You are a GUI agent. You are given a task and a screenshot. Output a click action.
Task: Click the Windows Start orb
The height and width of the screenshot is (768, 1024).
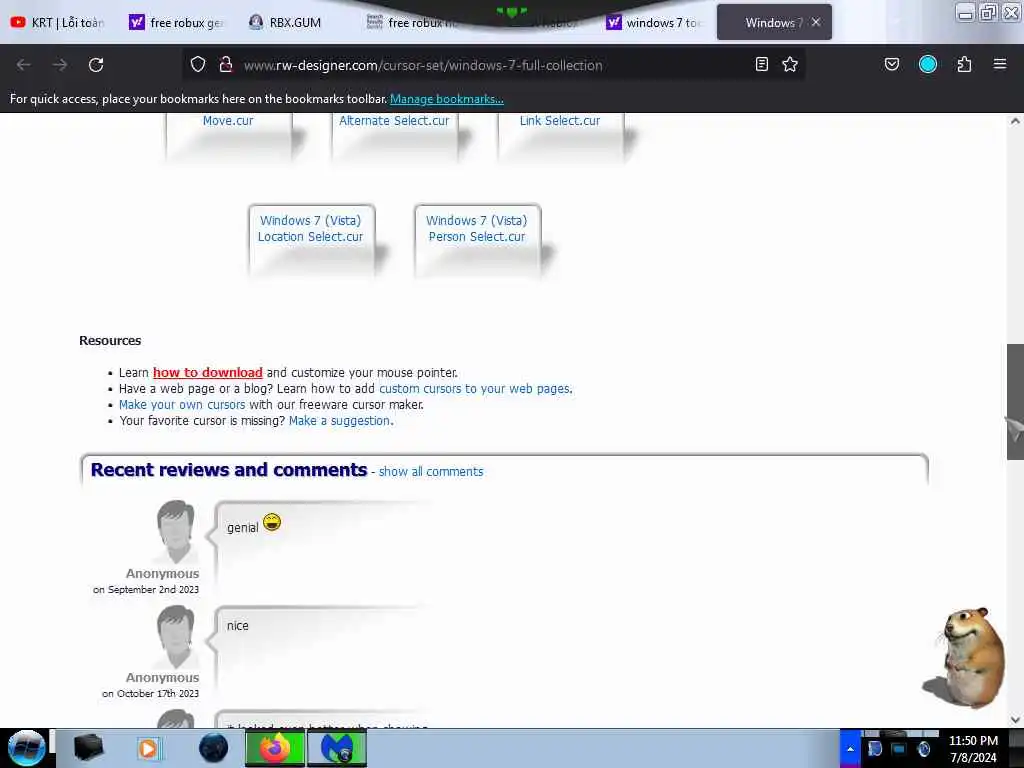tap(26, 748)
